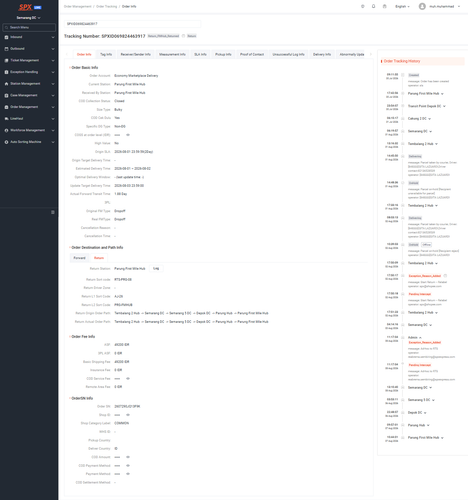
Task: Expand the Linehaul menu chevron
Action: [x=53, y=119]
